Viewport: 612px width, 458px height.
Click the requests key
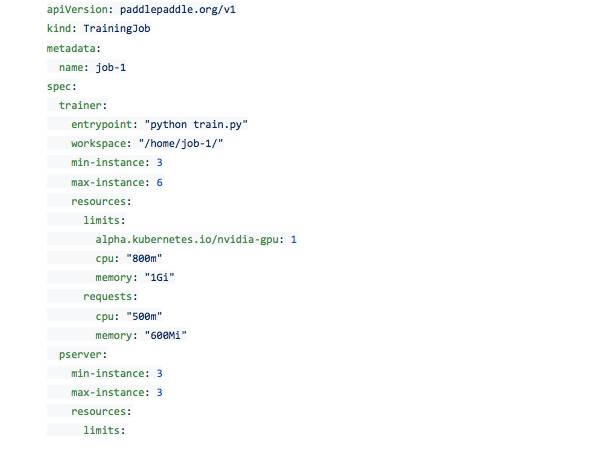(110, 296)
